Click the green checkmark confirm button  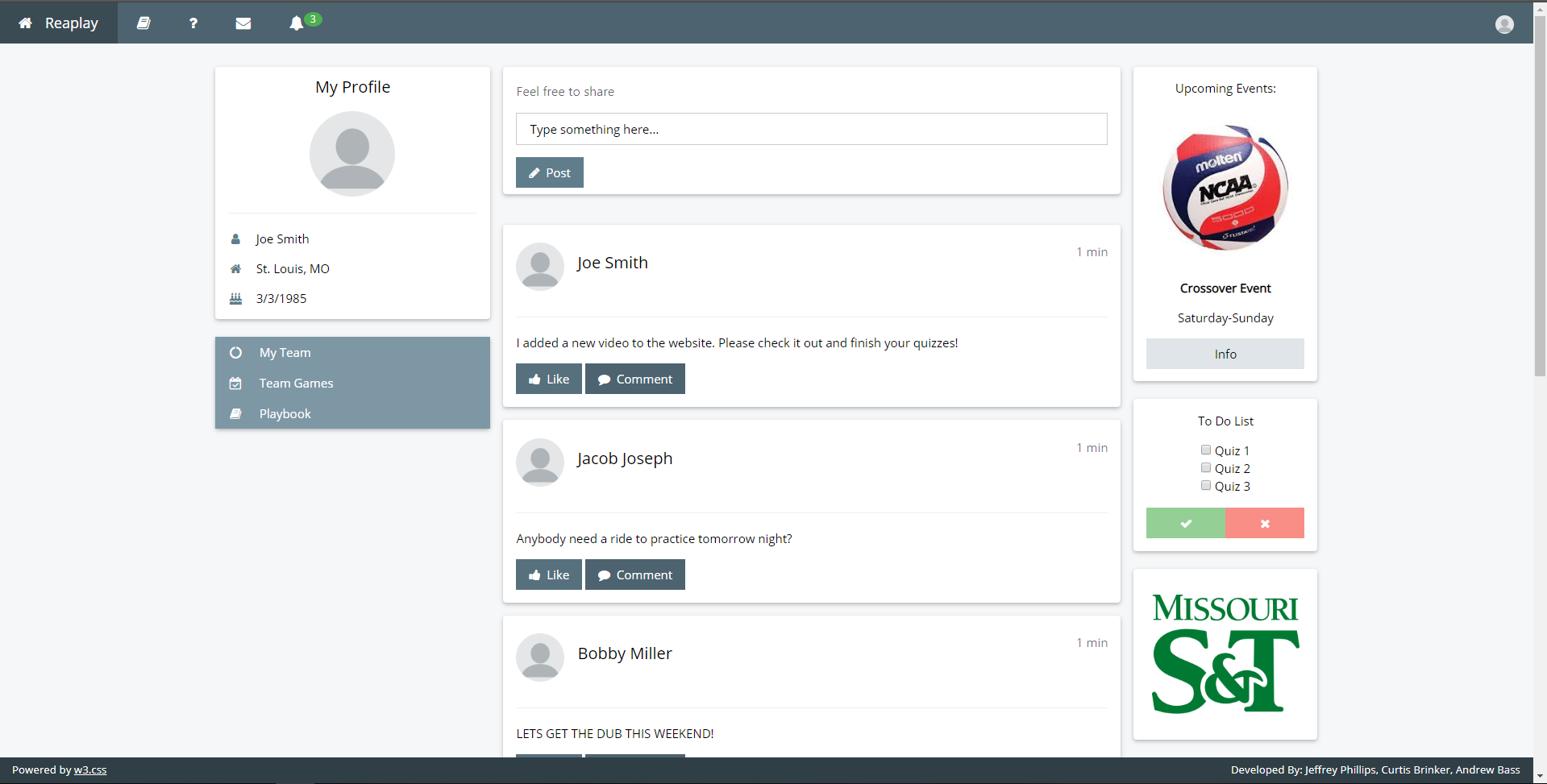coord(1186,523)
